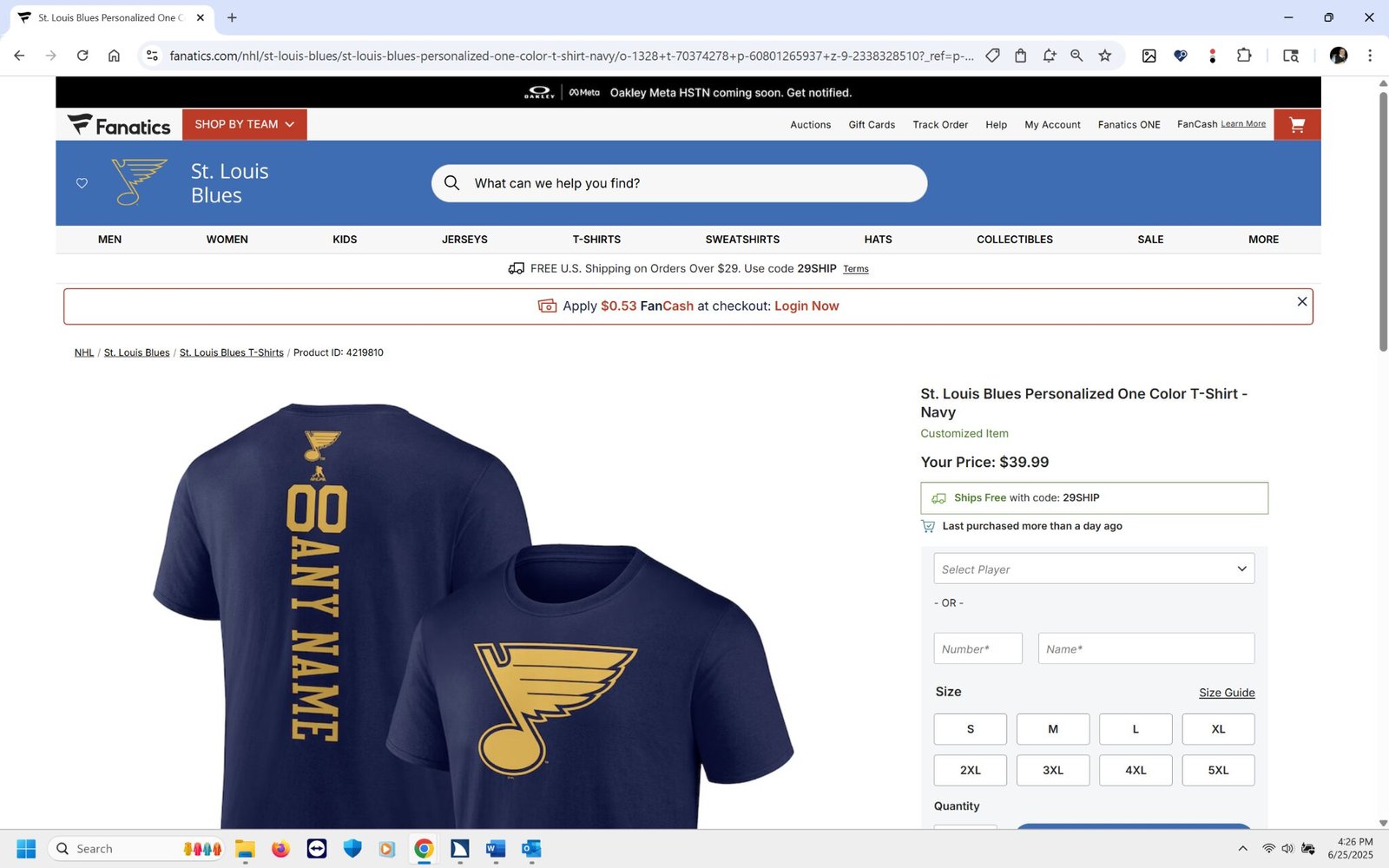
Task: Open Chrome profile avatar
Action: (x=1339, y=56)
